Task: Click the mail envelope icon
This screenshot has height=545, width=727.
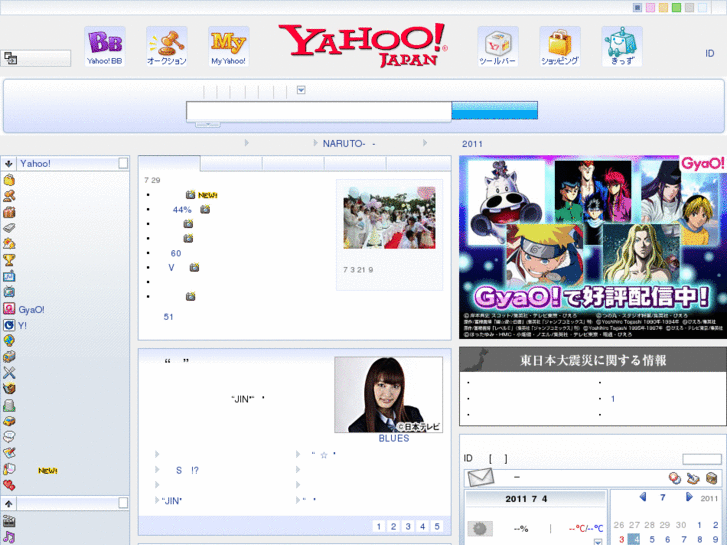Action: pyautogui.click(x=481, y=477)
